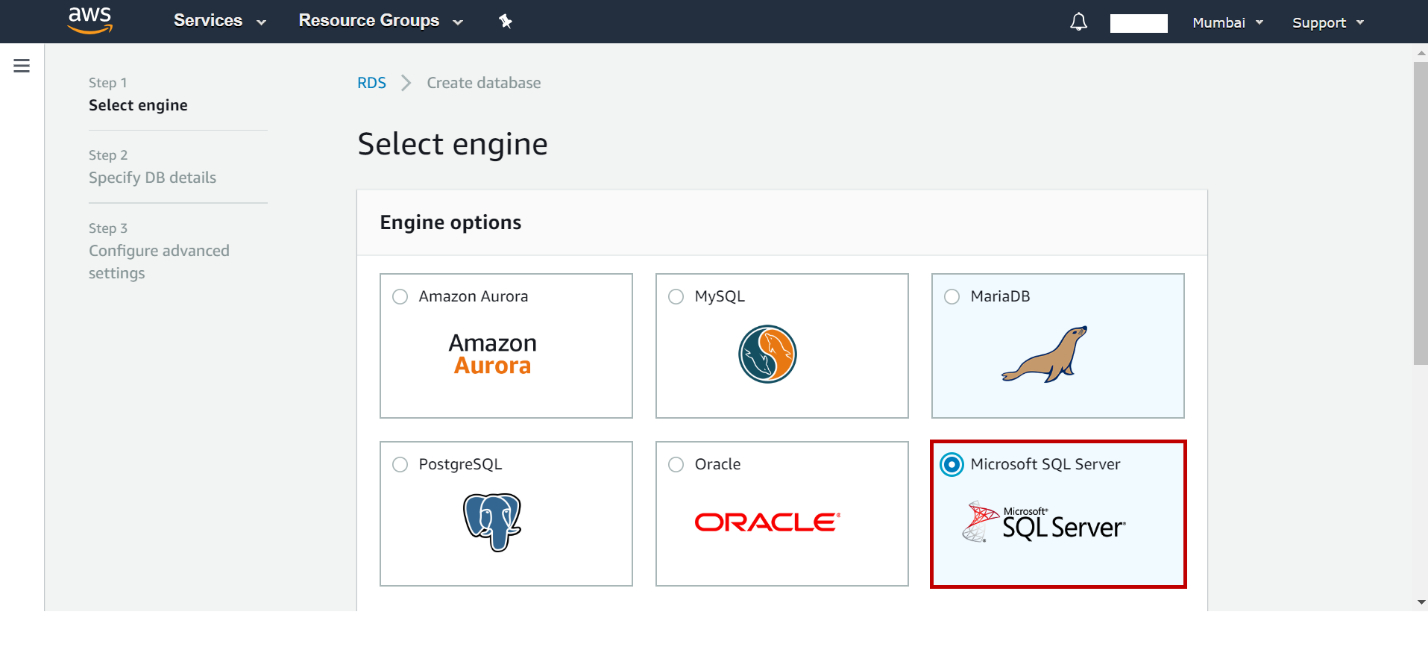The width and height of the screenshot is (1428, 647).
Task: Click the Microsoft SQL Server logo
Action: [x=1044, y=520]
